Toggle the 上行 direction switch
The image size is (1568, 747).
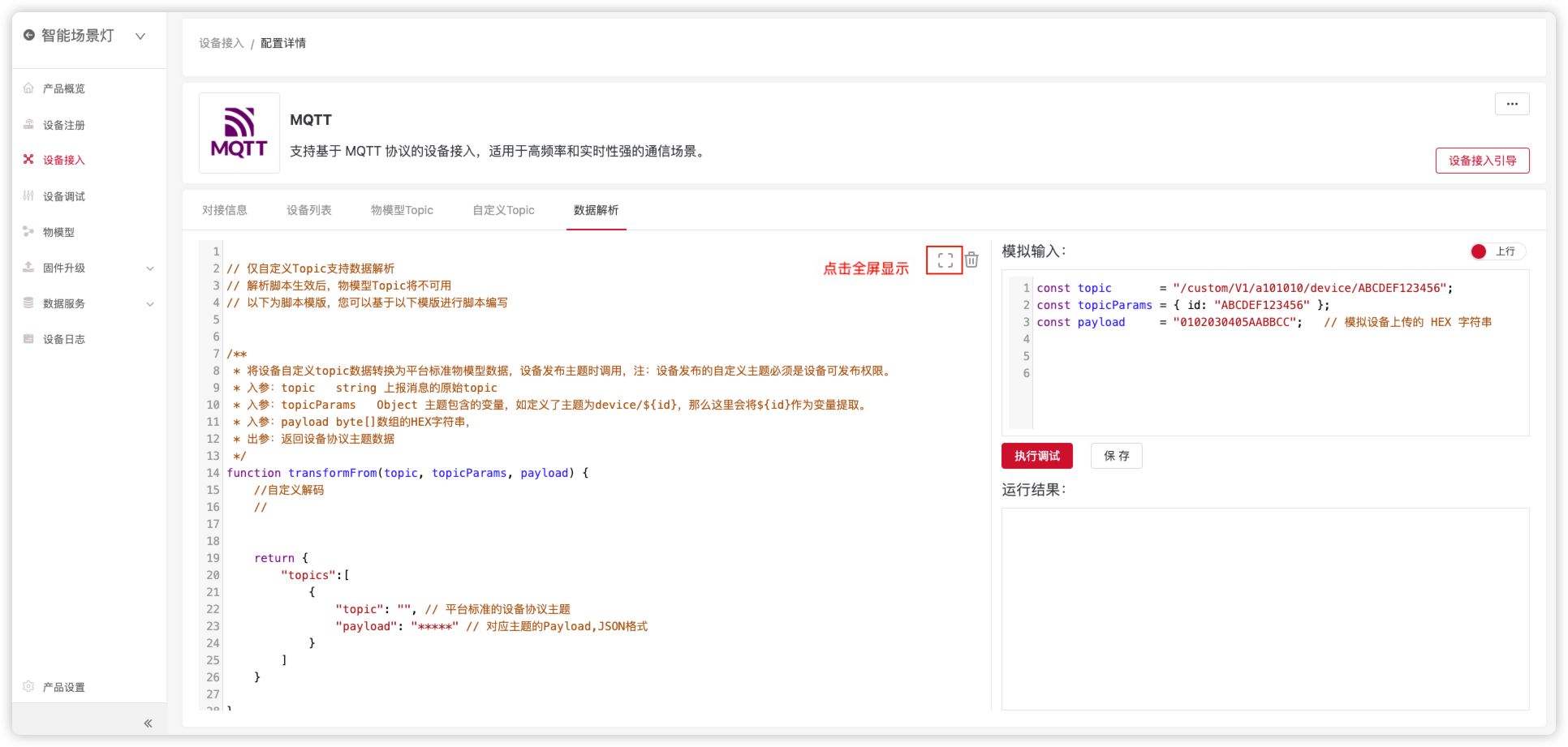tap(1496, 251)
